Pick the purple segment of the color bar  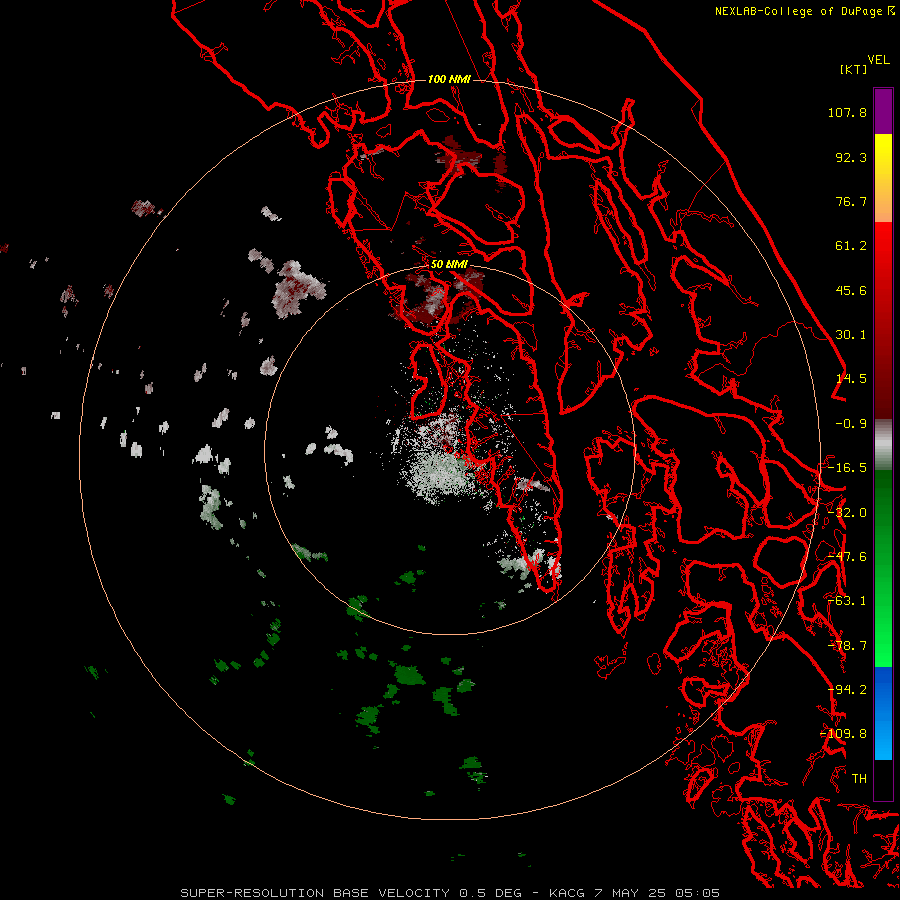(x=883, y=111)
